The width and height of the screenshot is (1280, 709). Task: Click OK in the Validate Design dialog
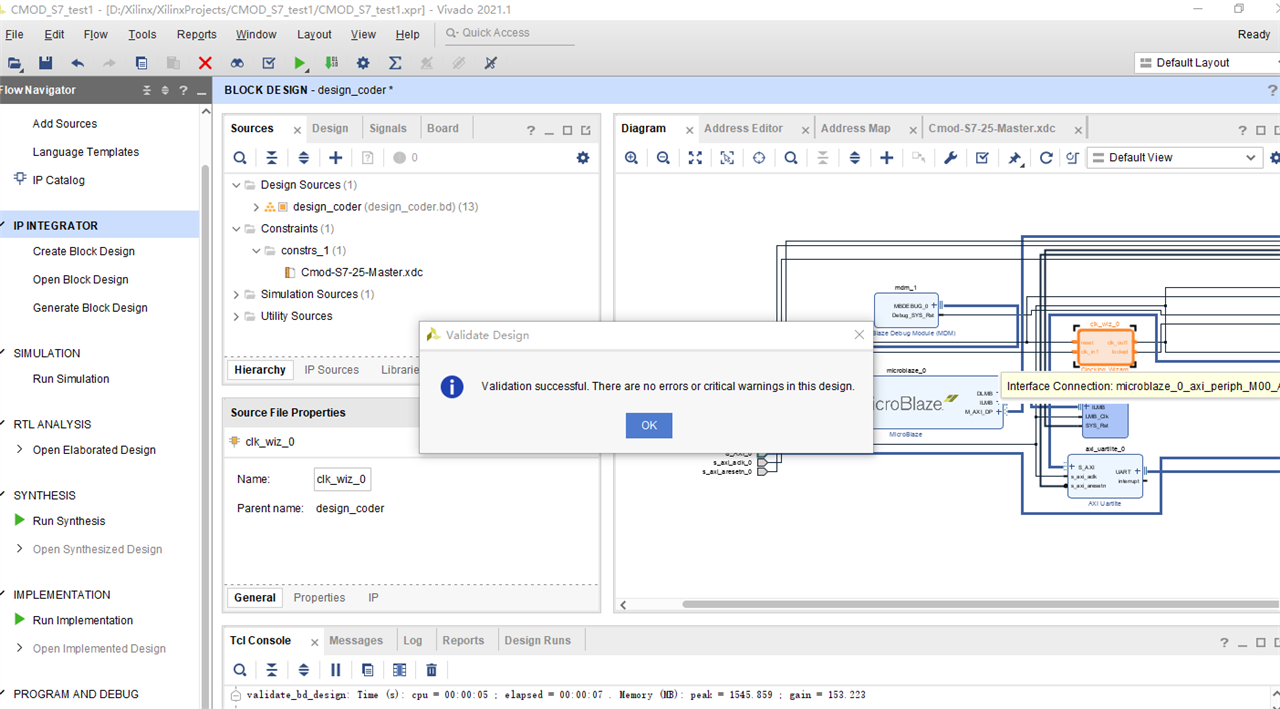coord(649,425)
